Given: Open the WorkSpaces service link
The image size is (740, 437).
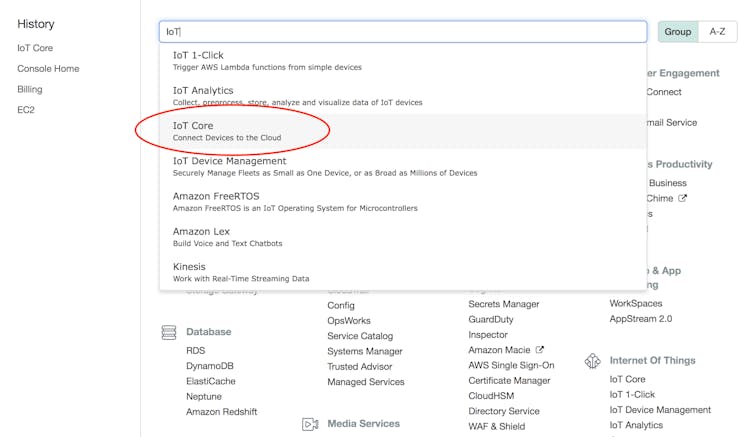Looking at the screenshot, I should 636,303.
